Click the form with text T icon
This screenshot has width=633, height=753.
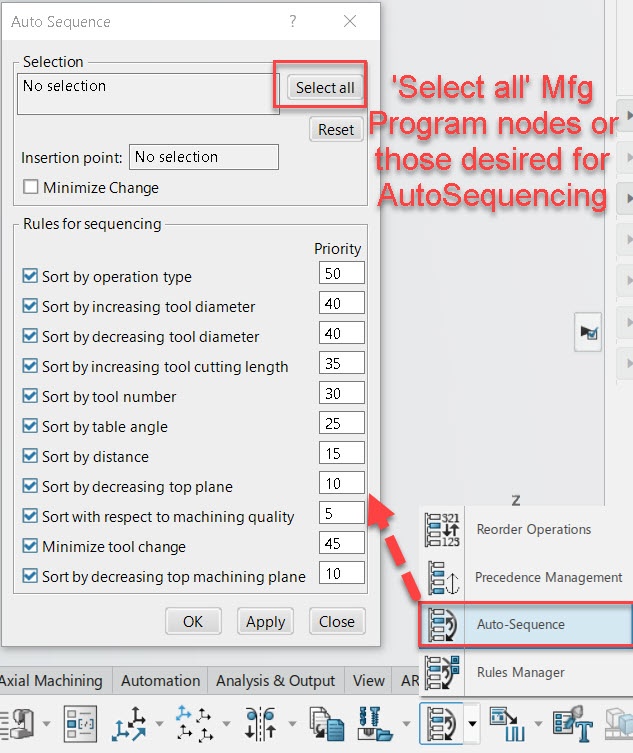pos(572,723)
